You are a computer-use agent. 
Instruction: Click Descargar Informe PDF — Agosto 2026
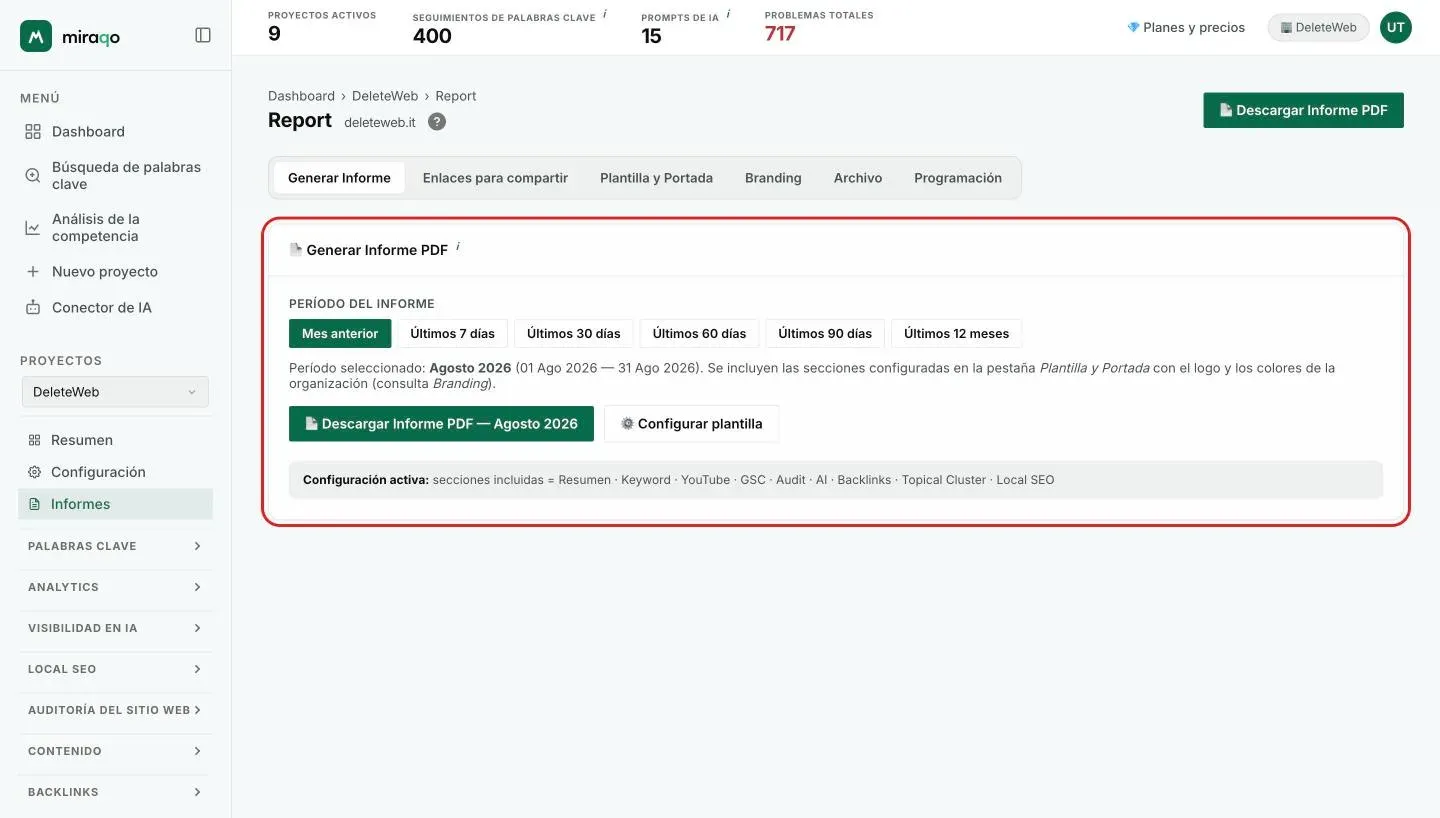click(441, 423)
